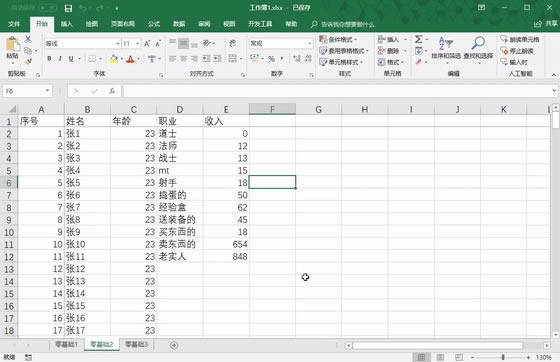Click the Decrease Font Size icon
This screenshot has width=560, height=362.
(x=158, y=44)
